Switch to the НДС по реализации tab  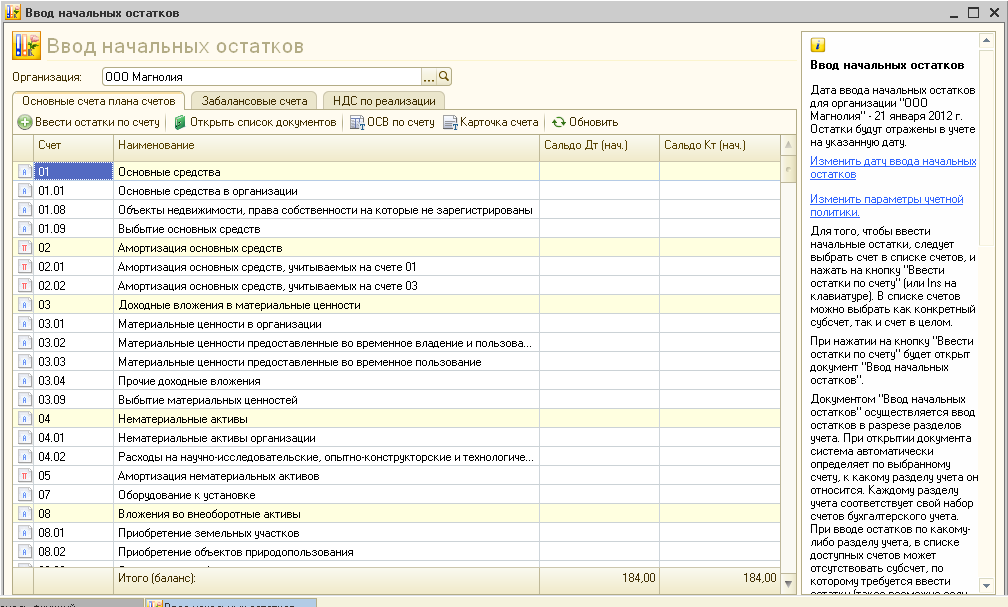(384, 101)
